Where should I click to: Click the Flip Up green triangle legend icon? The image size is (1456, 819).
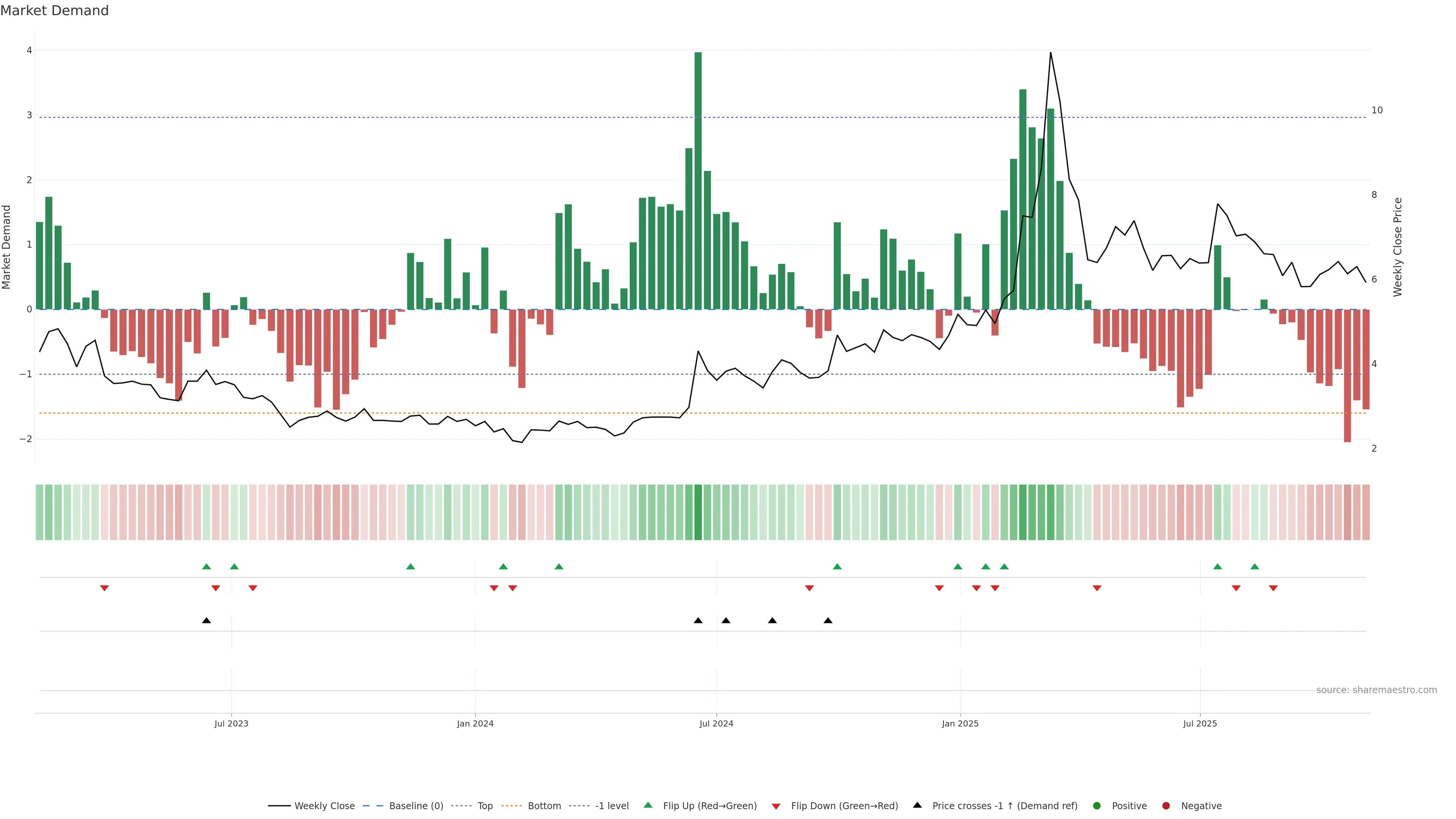click(x=648, y=805)
